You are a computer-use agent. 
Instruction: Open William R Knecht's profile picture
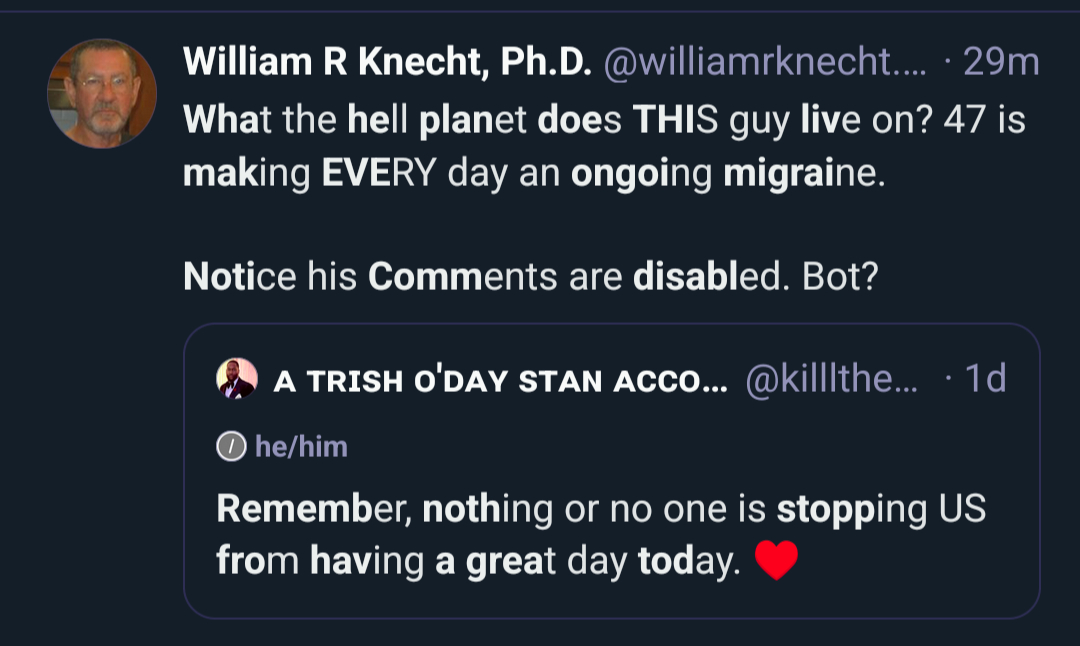tap(102, 93)
